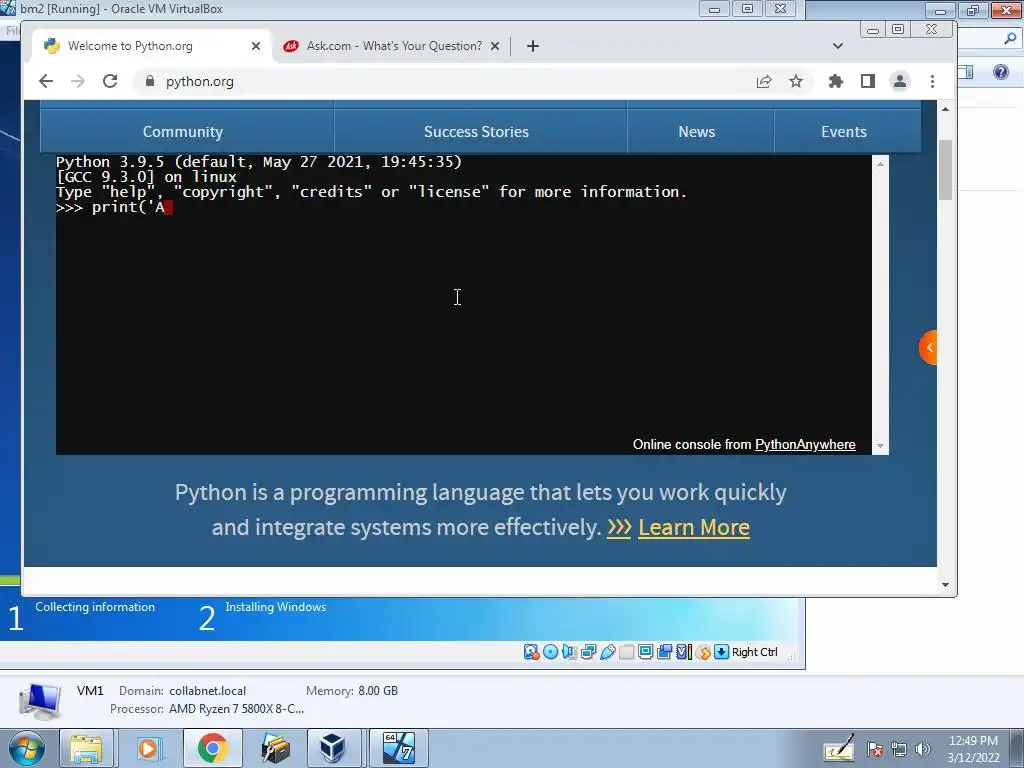Close the Welcome to Python.org tab
Image resolution: width=1024 pixels, height=768 pixels.
coord(256,46)
